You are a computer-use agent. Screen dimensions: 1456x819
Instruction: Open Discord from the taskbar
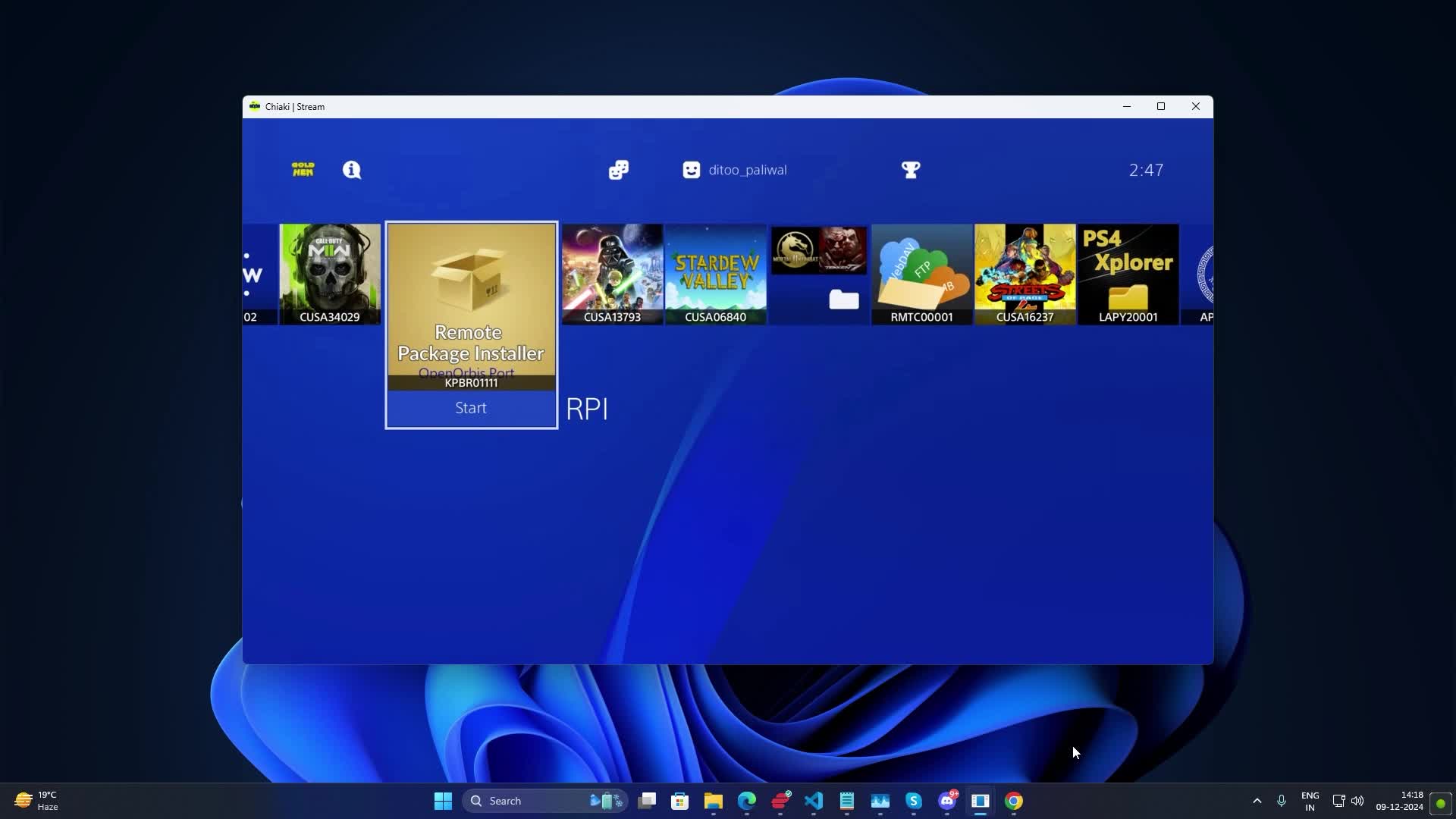click(947, 800)
